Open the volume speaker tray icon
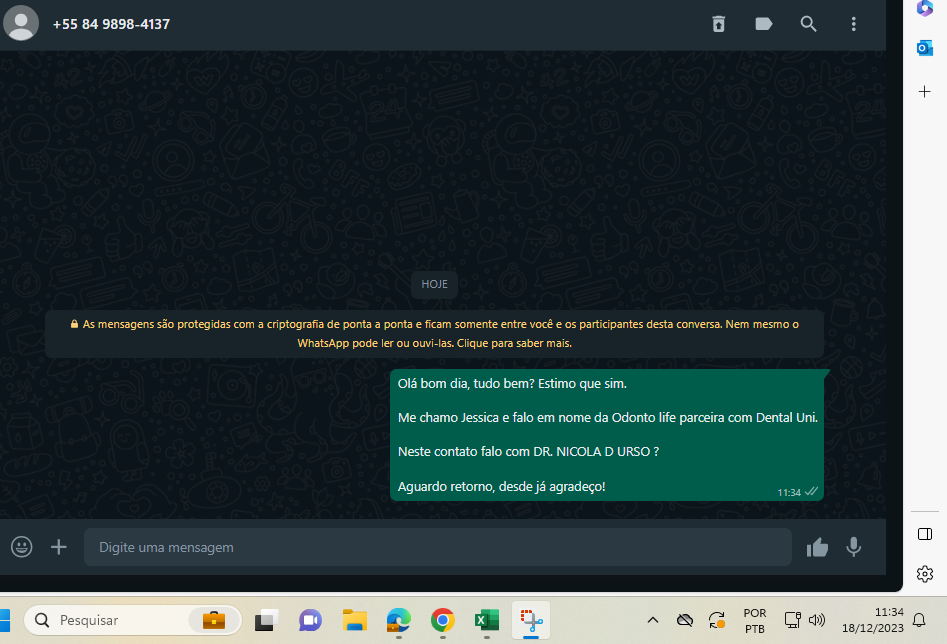Screen dimensions: 947x644 click(x=817, y=620)
